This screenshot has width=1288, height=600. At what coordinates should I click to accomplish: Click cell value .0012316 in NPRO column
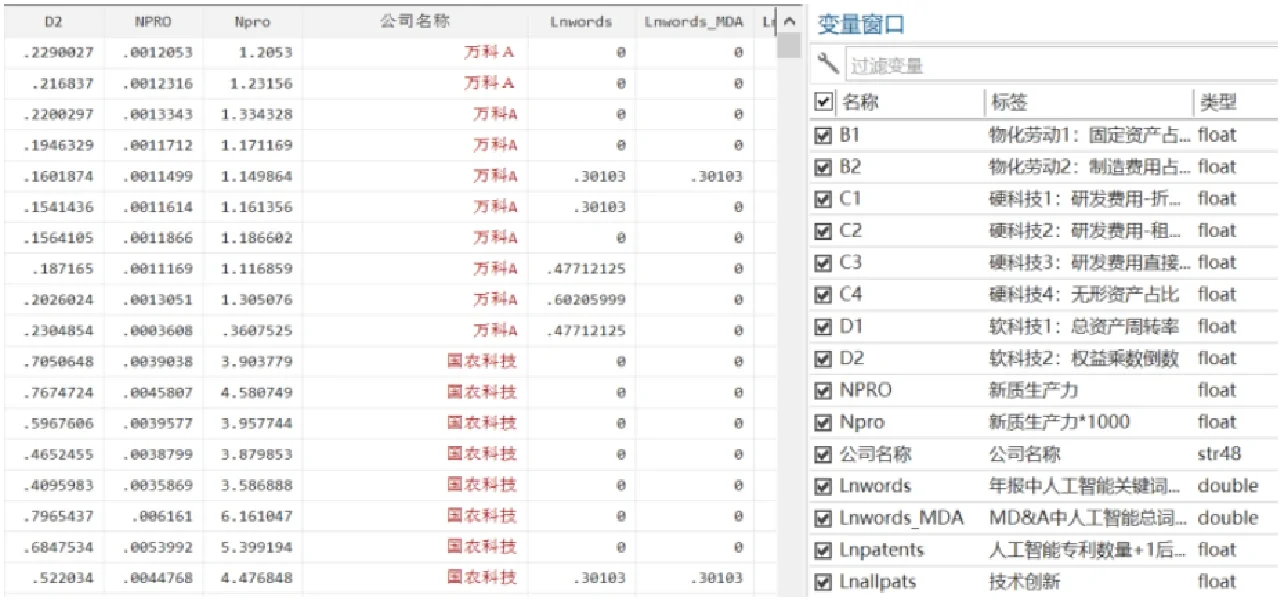pyautogui.click(x=158, y=83)
